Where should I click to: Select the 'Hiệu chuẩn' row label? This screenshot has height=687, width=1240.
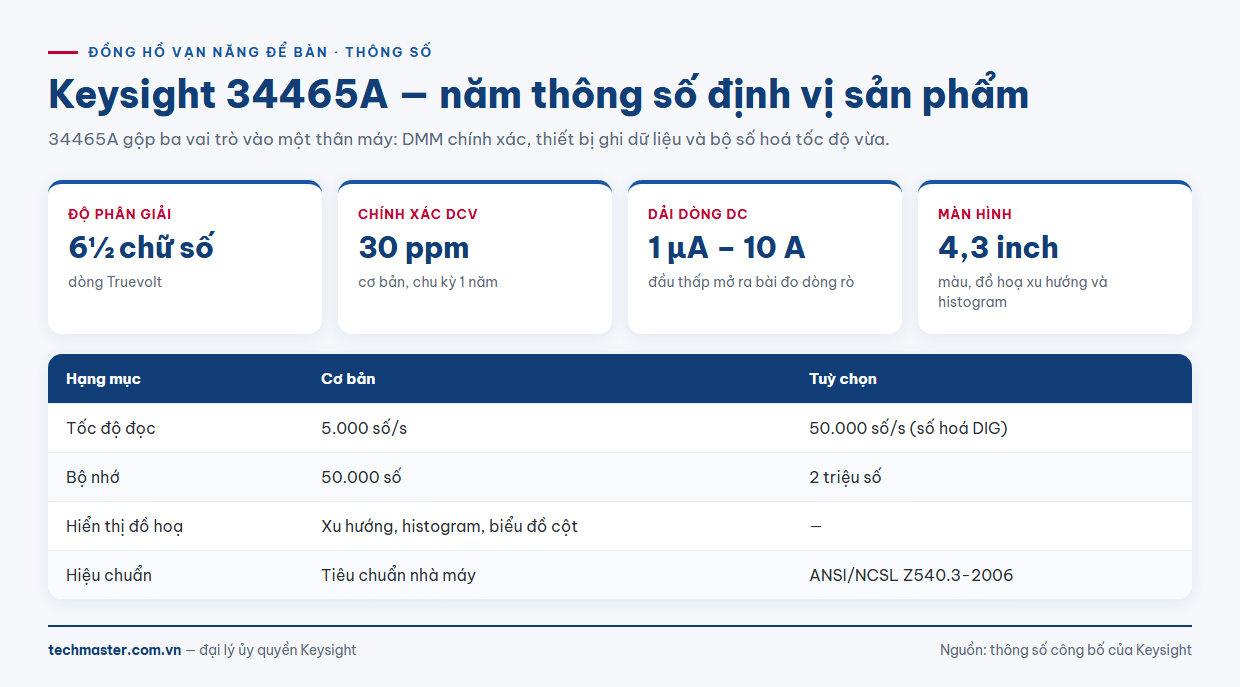[109, 575]
